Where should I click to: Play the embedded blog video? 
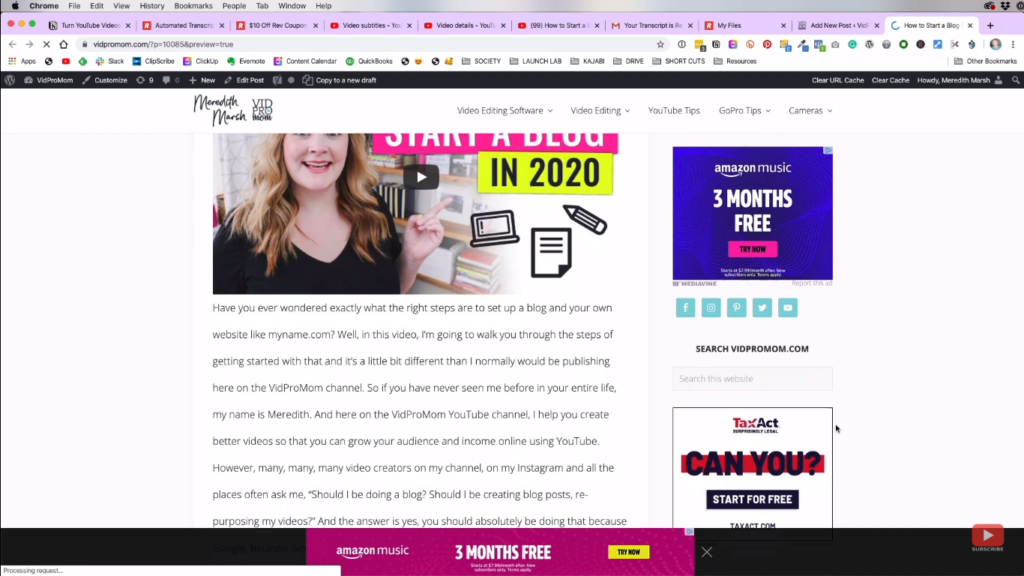pyautogui.click(x=421, y=177)
